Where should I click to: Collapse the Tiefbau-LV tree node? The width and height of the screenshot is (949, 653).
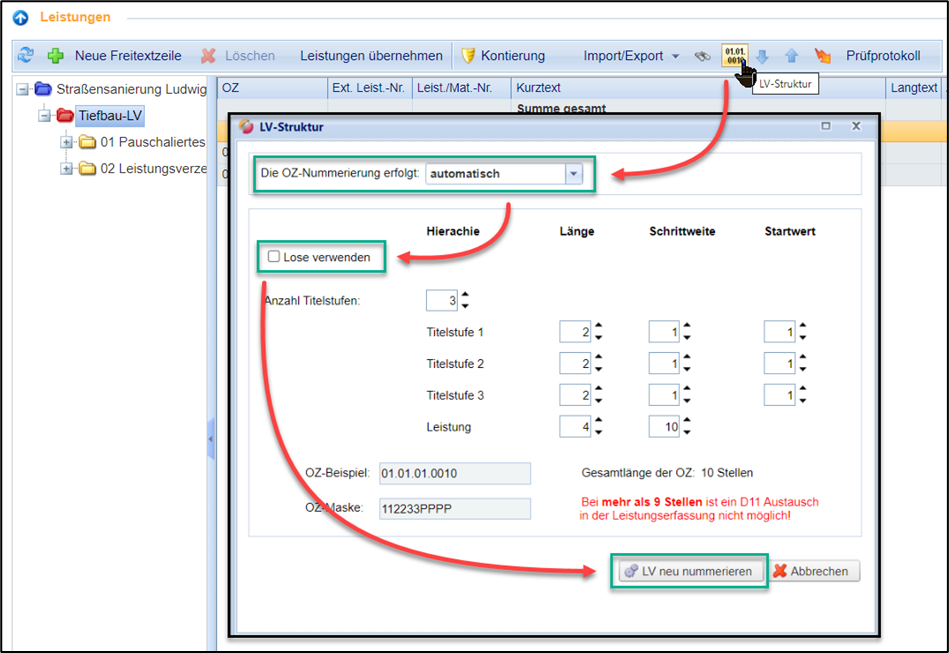[x=44, y=116]
